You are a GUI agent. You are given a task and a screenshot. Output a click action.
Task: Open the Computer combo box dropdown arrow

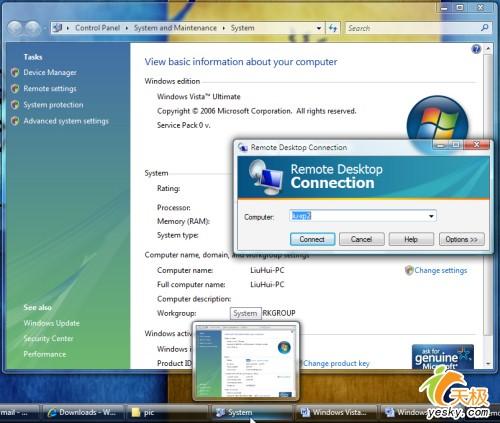431,216
